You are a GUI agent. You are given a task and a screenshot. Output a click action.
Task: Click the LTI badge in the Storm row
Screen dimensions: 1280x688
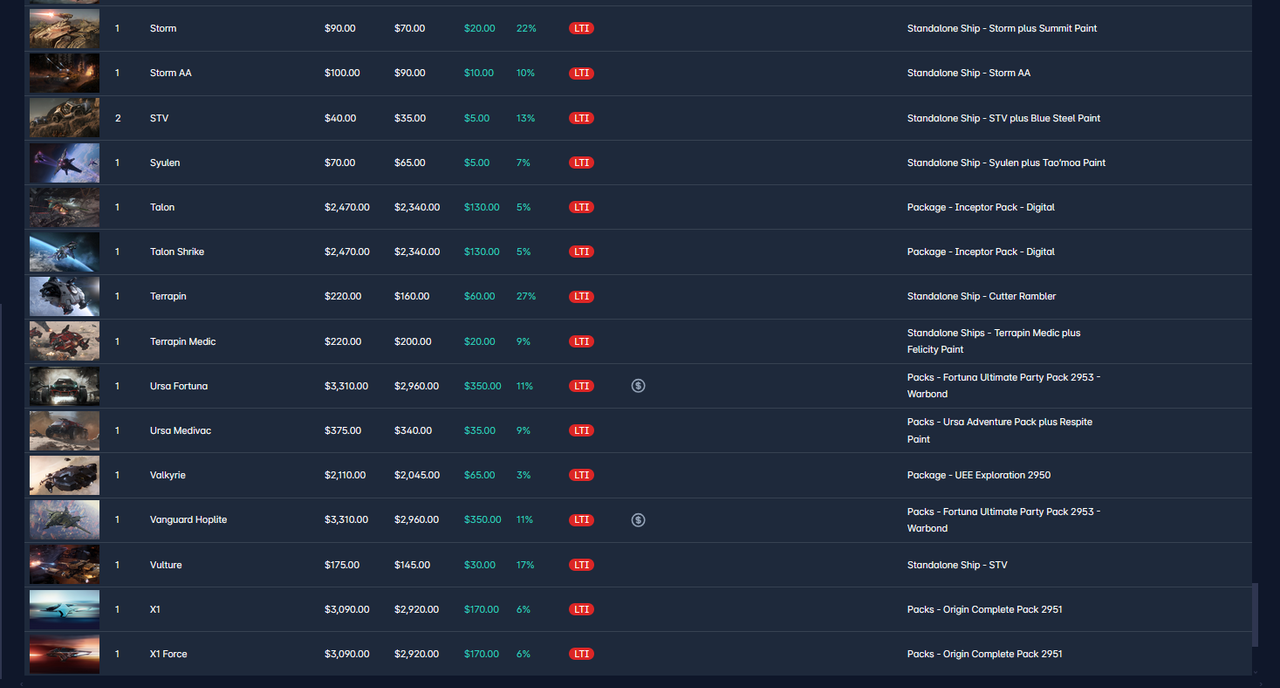(581, 28)
